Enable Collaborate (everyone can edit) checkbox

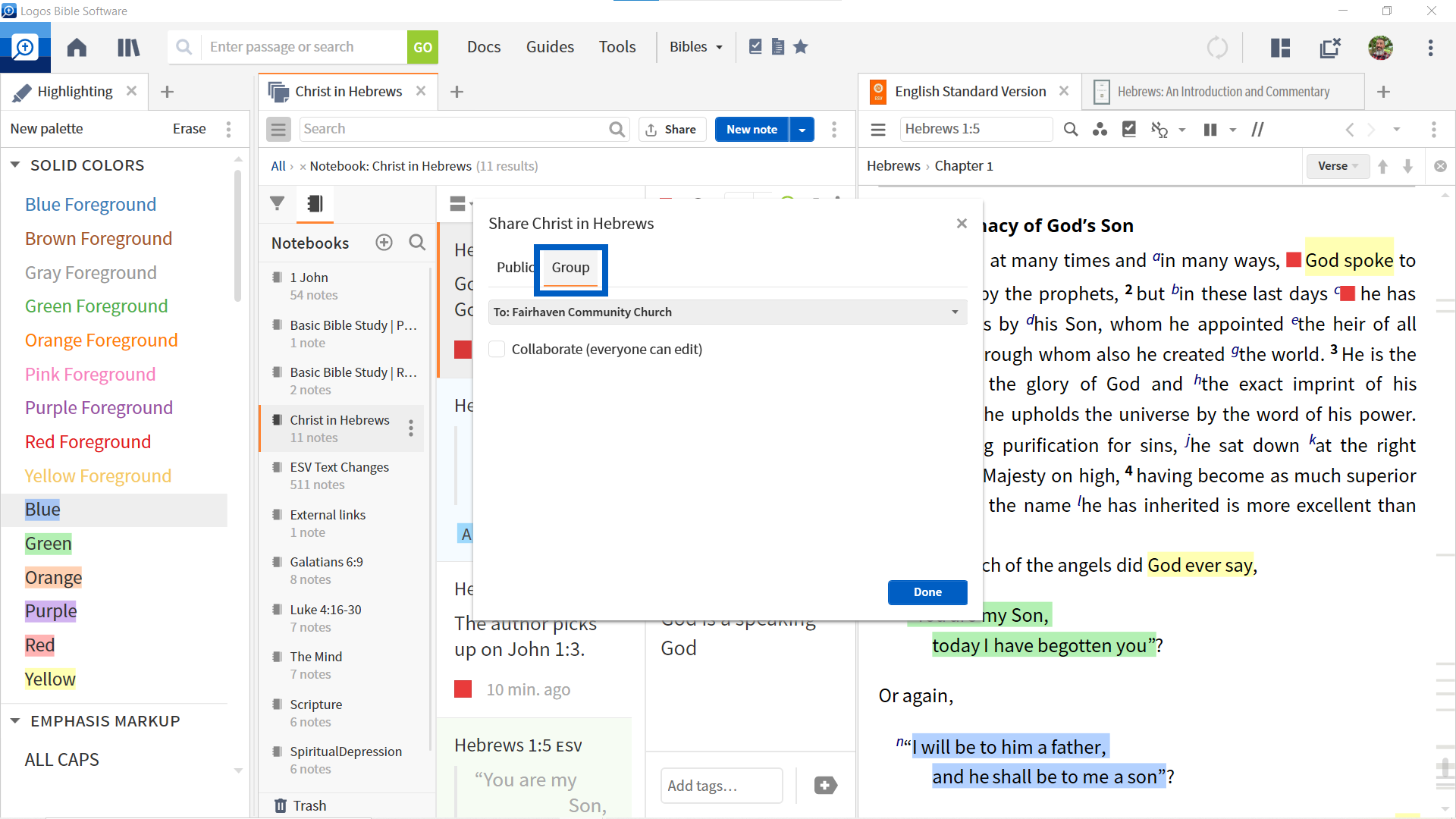[x=497, y=350]
